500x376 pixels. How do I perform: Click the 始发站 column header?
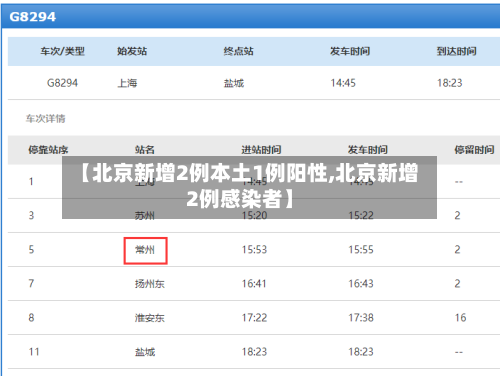click(x=132, y=51)
